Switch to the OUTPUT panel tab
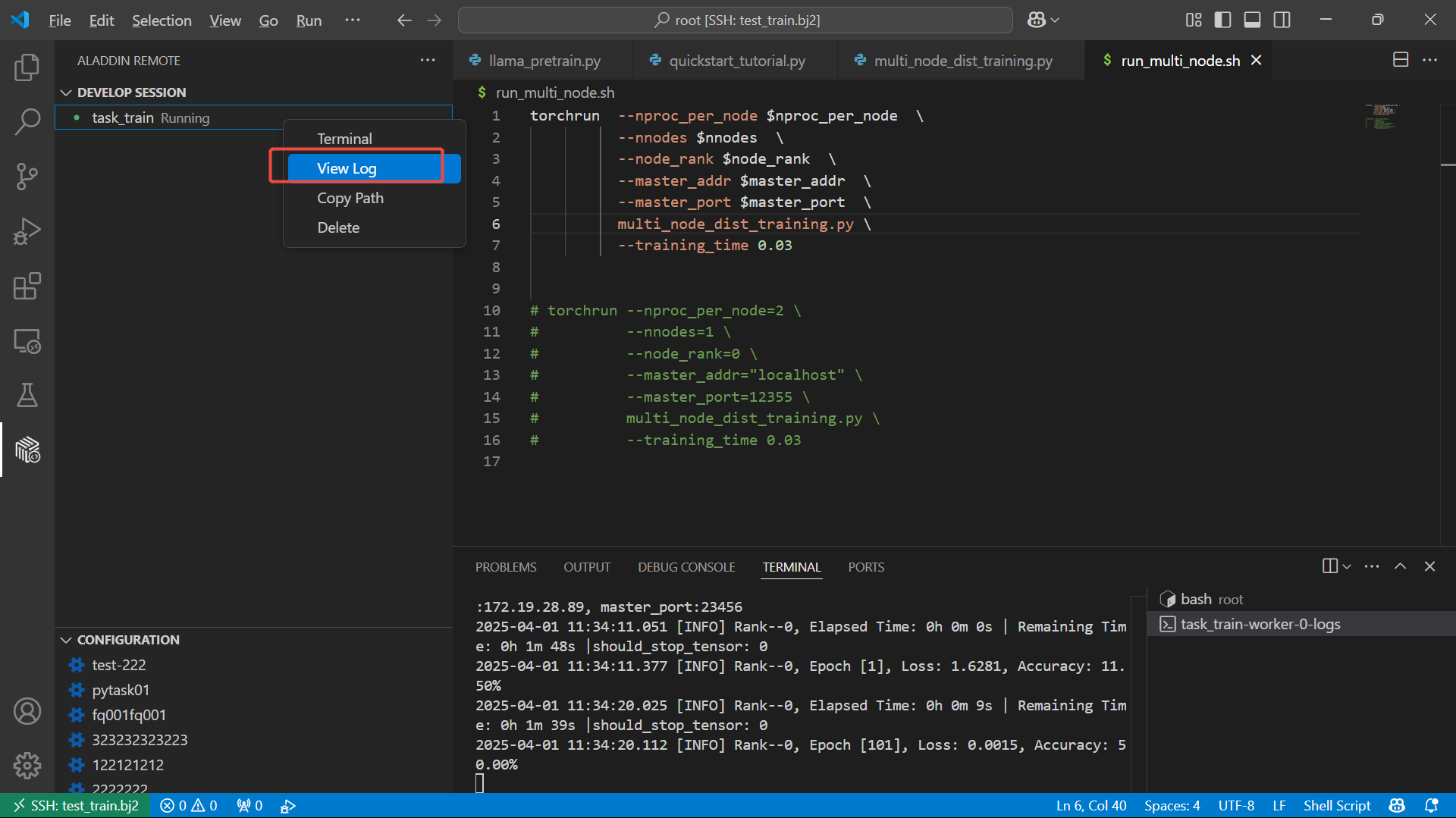The image size is (1456, 818). [x=587, y=567]
